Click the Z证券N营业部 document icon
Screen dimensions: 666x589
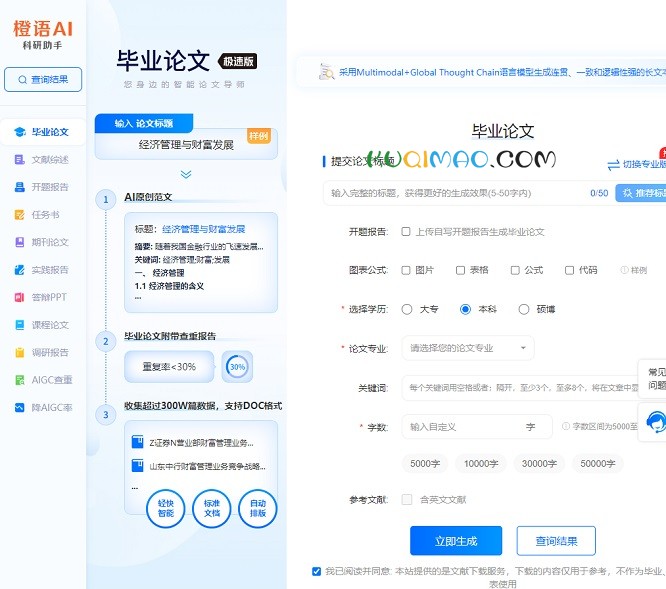click(x=137, y=442)
